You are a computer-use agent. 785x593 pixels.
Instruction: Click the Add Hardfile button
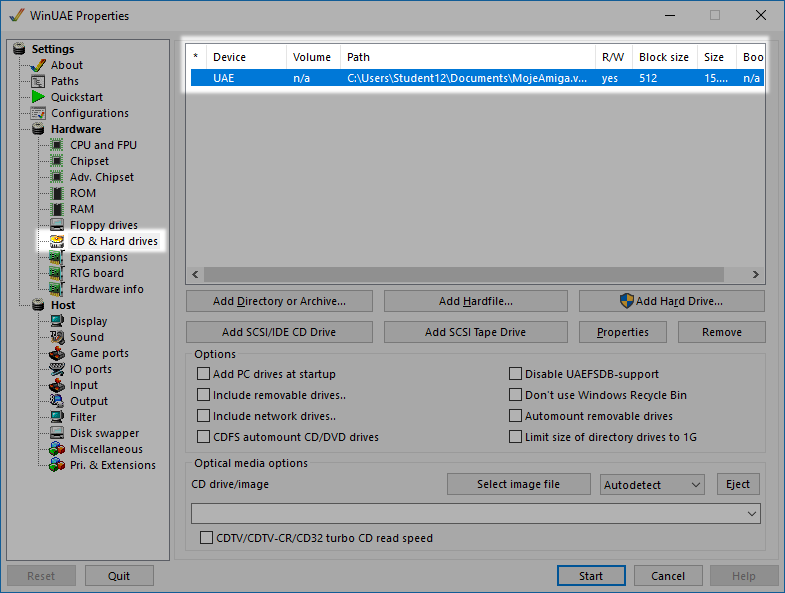click(x=476, y=302)
